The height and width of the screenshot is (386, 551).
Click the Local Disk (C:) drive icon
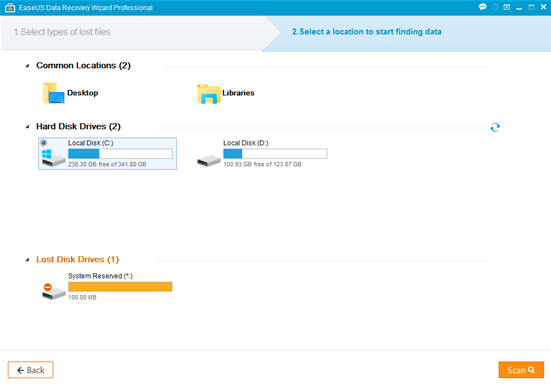tap(53, 158)
